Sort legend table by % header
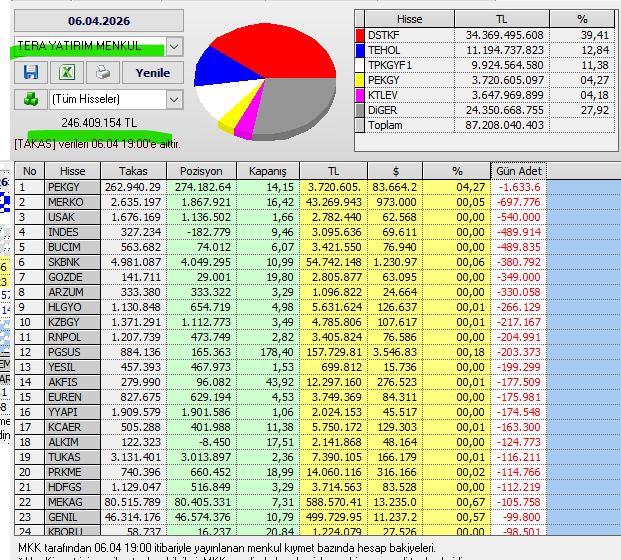 click(582, 19)
